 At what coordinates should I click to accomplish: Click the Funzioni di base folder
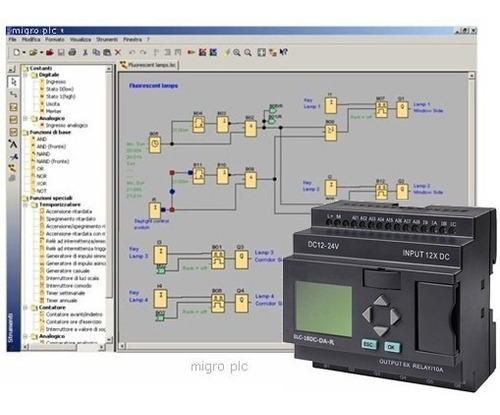click(x=50, y=133)
